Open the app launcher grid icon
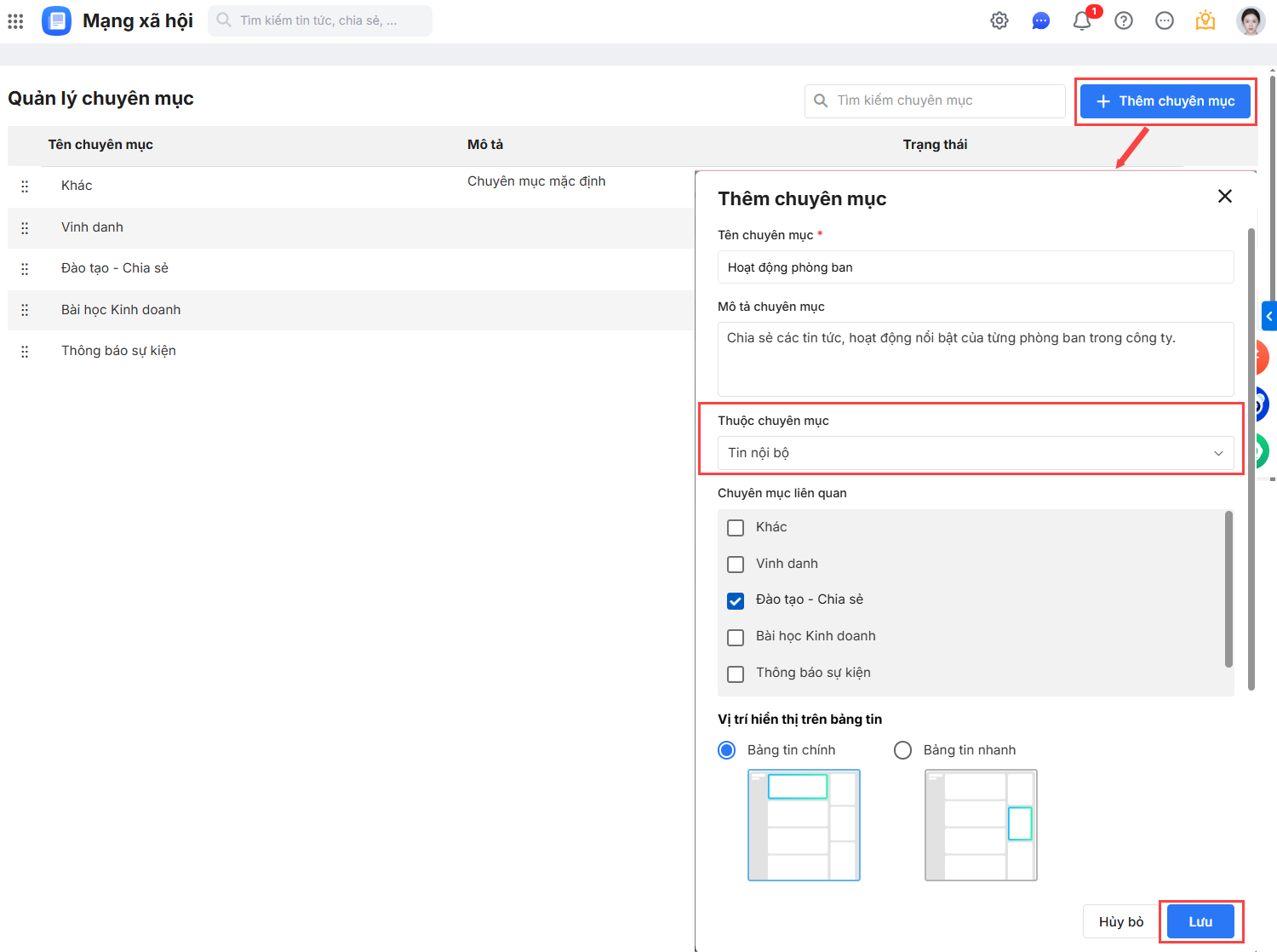 [x=15, y=21]
